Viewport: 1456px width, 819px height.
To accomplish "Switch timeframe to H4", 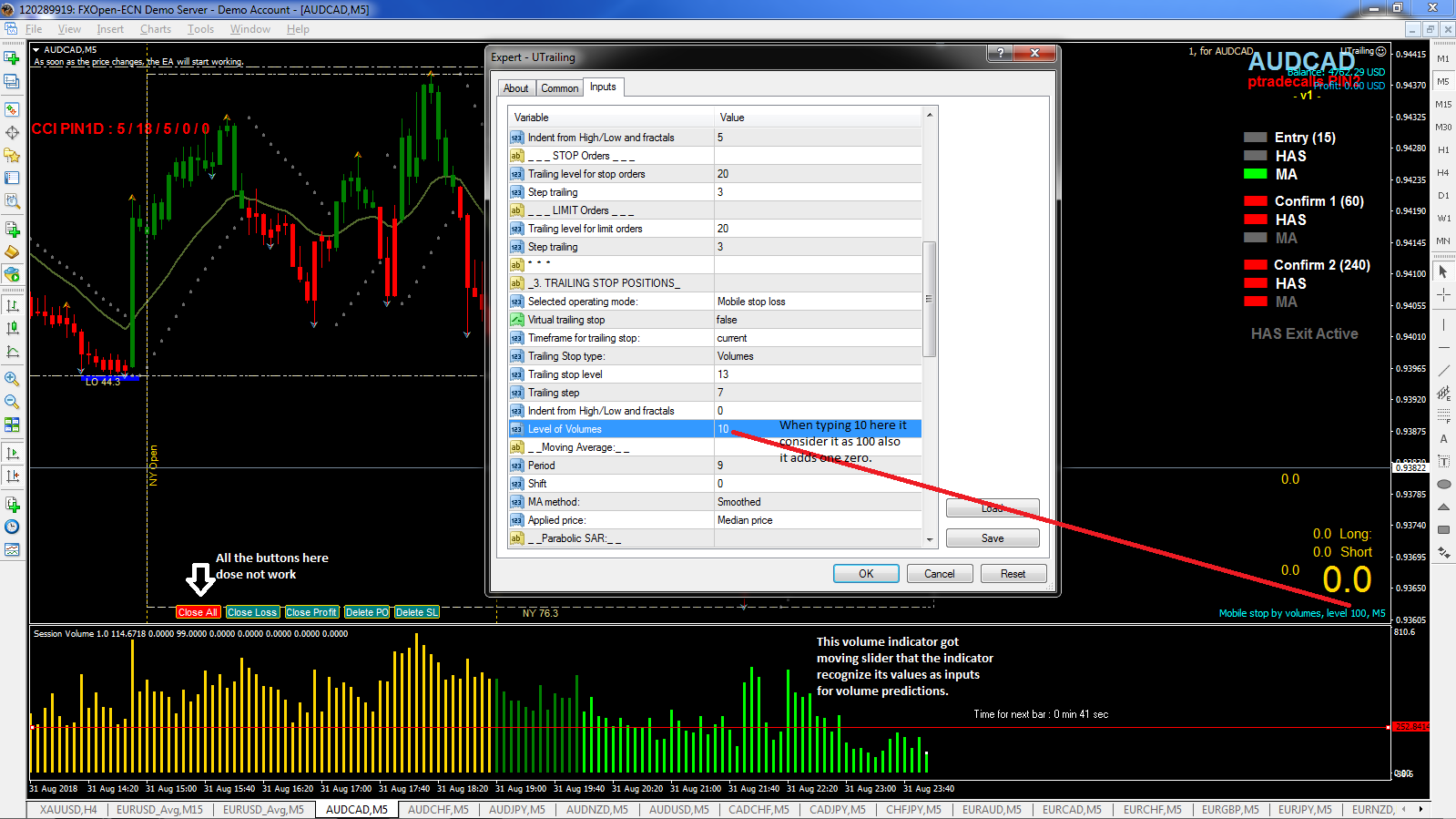I will pos(1443,173).
